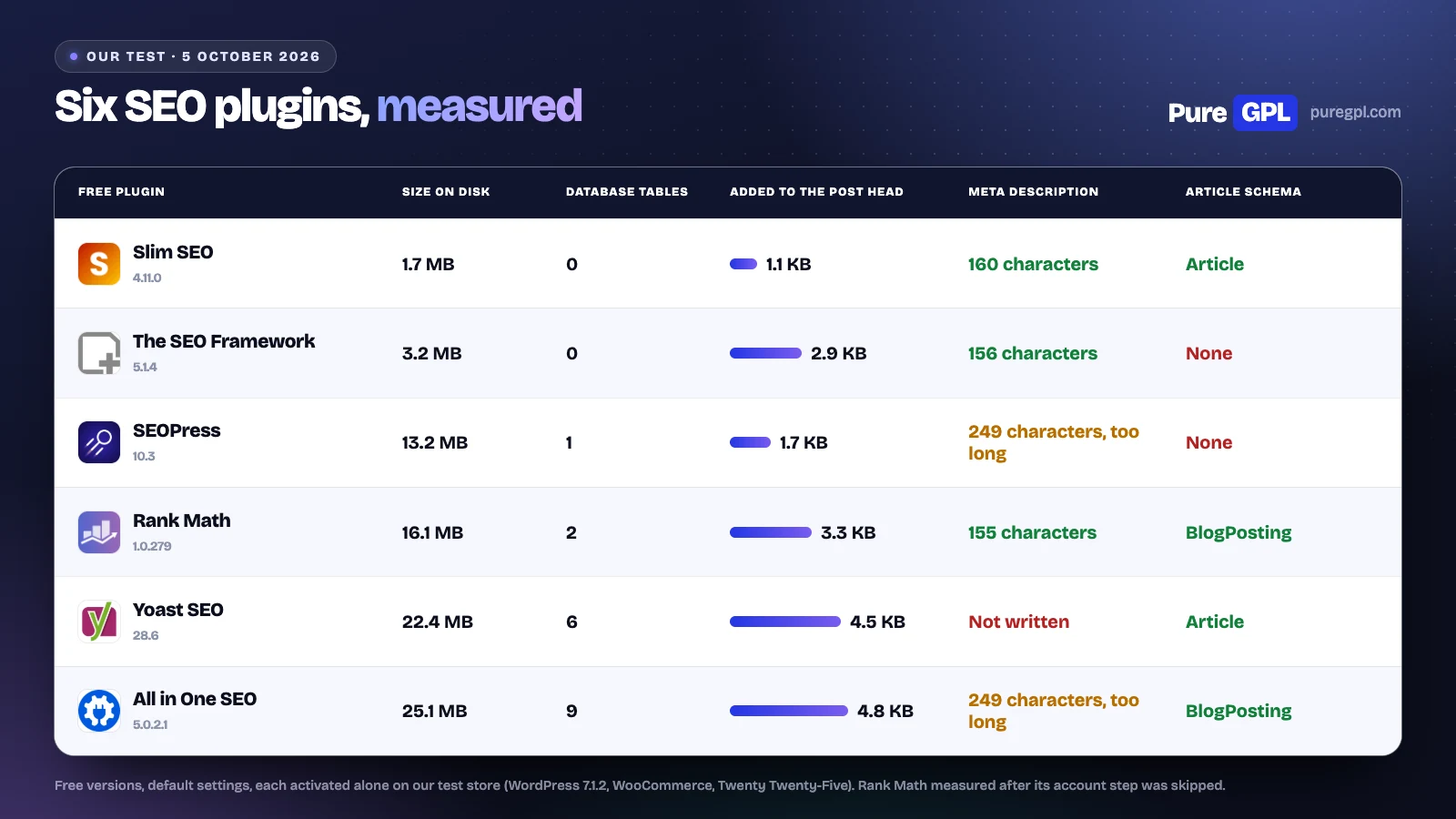Click the 160 characters meta description

[1033, 264]
